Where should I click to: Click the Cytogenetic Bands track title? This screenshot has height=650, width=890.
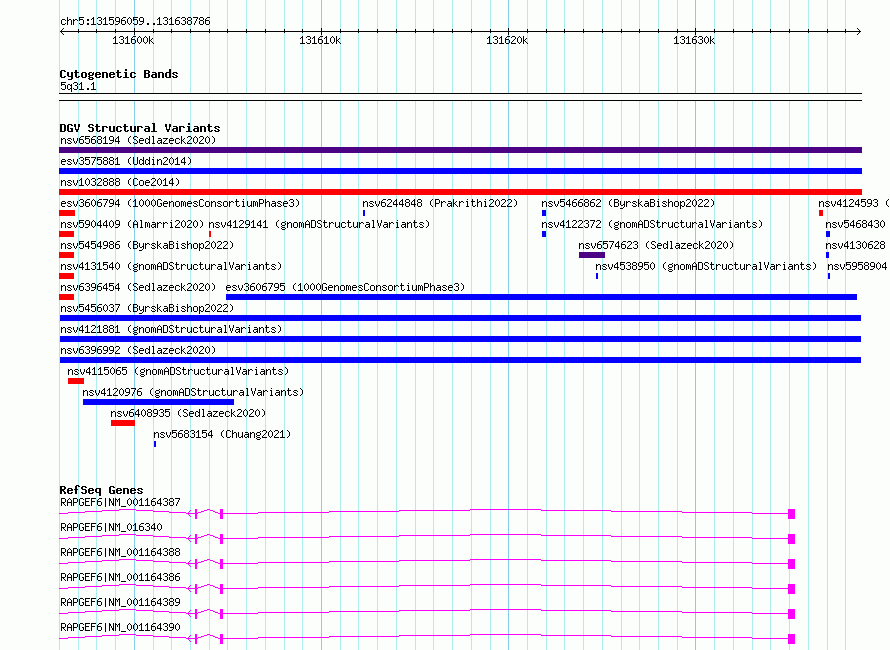click(119, 74)
